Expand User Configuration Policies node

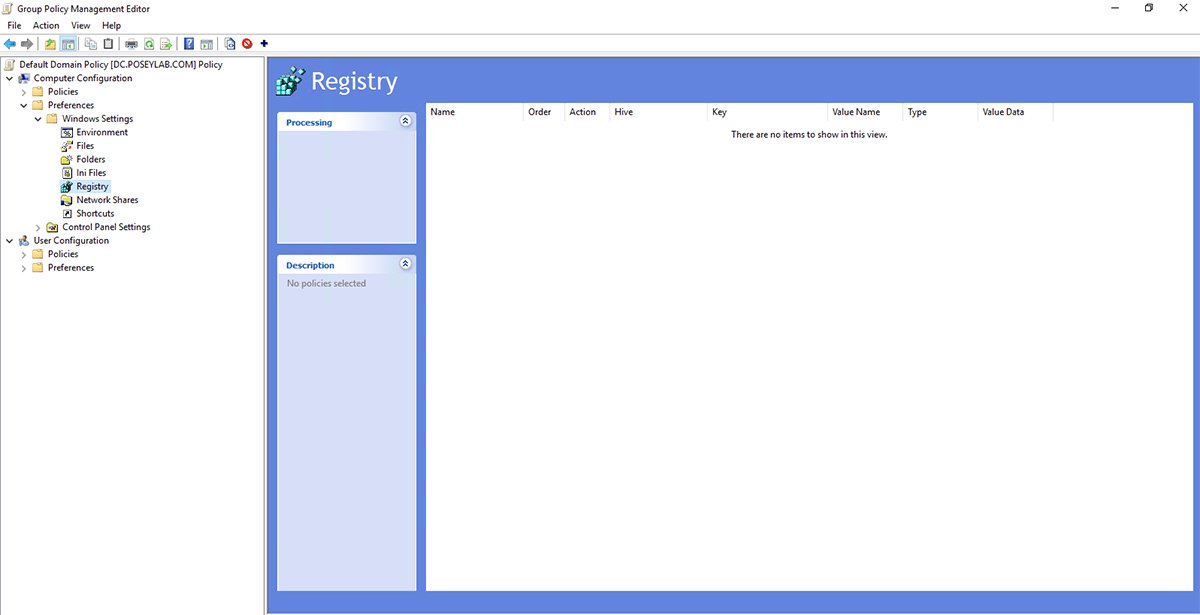24,255
